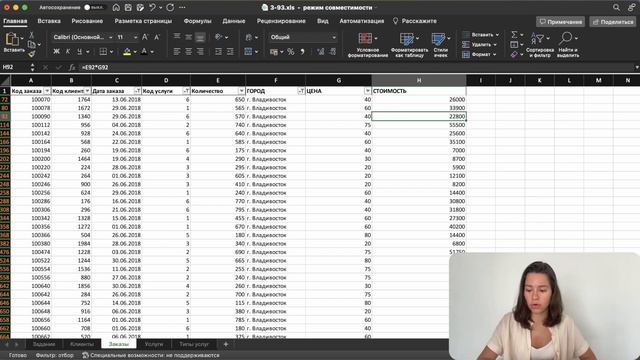Click in the formula bar with =E92*G92
Screen dimensions: 640x360
[x=355, y=67]
